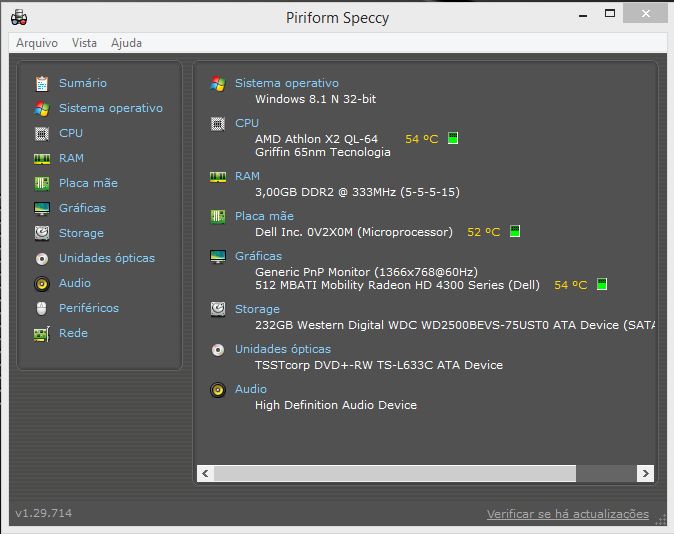674x534 pixels.
Task: Click the Gráficas heading in summary pane
Action: coord(258,256)
